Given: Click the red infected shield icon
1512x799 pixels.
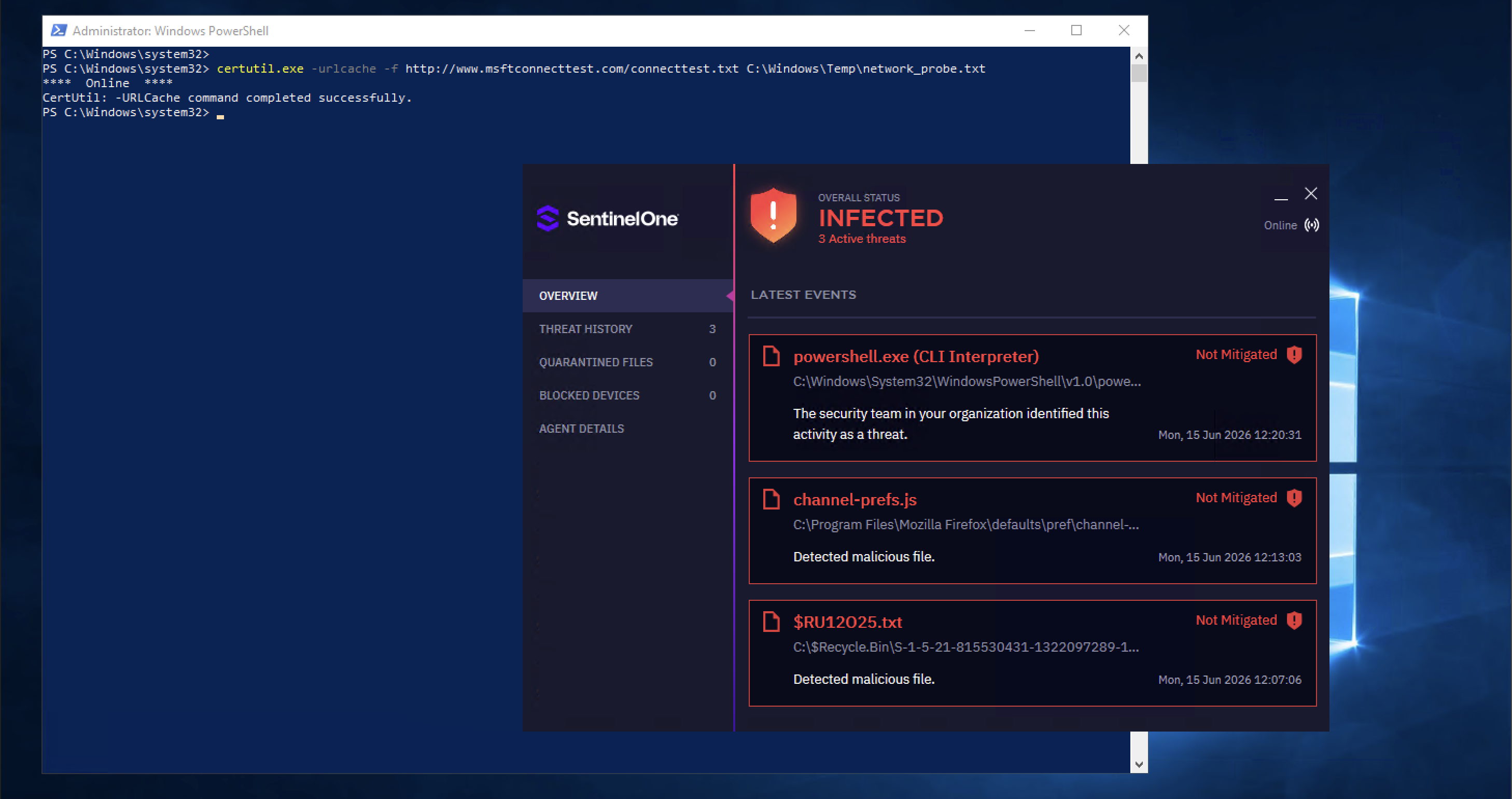Looking at the screenshot, I should 773,215.
